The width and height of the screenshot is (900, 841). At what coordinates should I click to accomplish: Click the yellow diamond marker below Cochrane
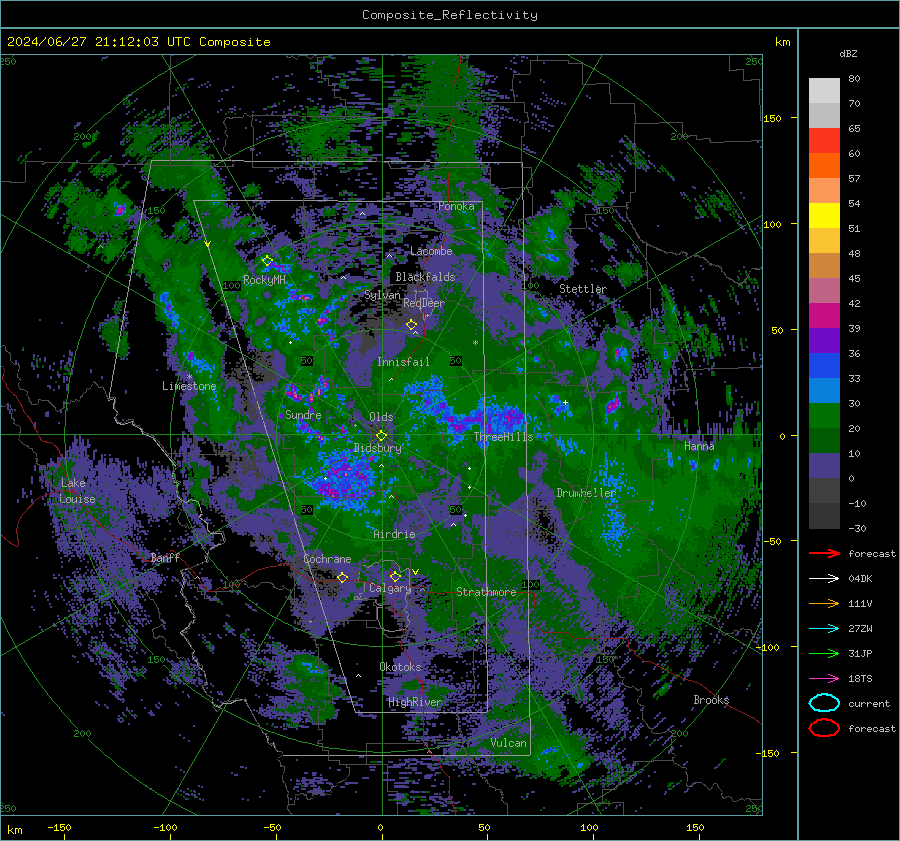point(342,577)
